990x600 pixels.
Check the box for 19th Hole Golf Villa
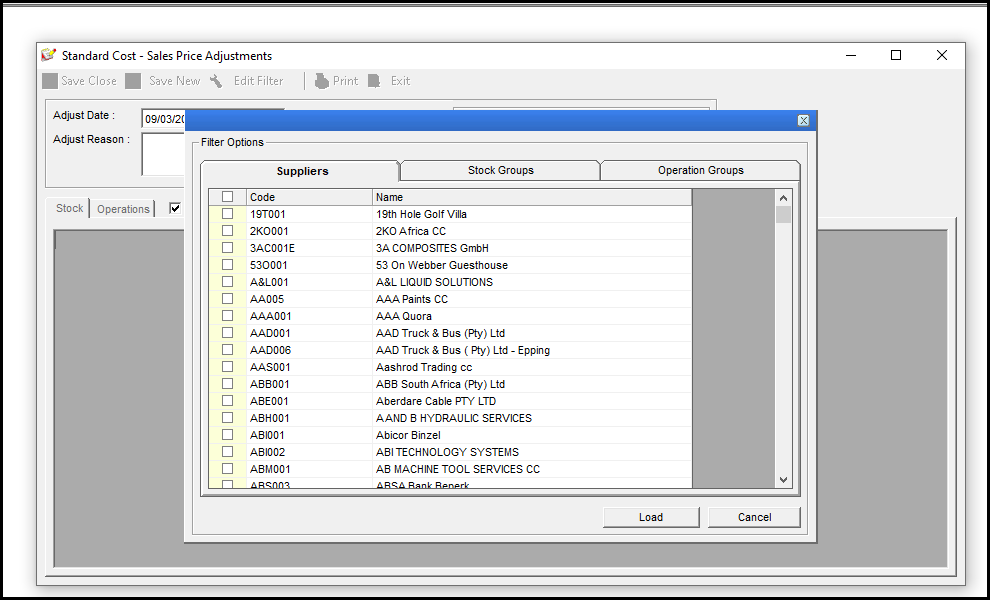[x=228, y=214]
